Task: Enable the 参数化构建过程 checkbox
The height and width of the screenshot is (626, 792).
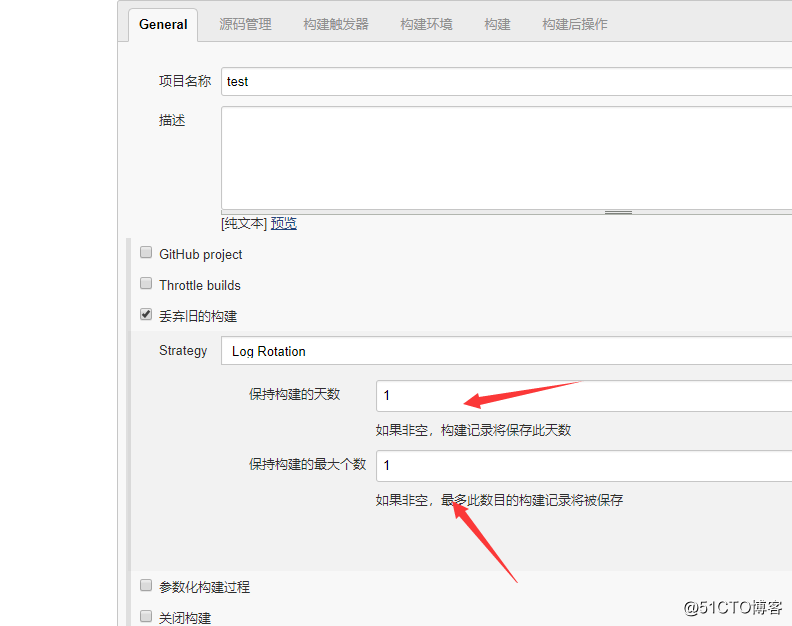Action: coord(146,585)
